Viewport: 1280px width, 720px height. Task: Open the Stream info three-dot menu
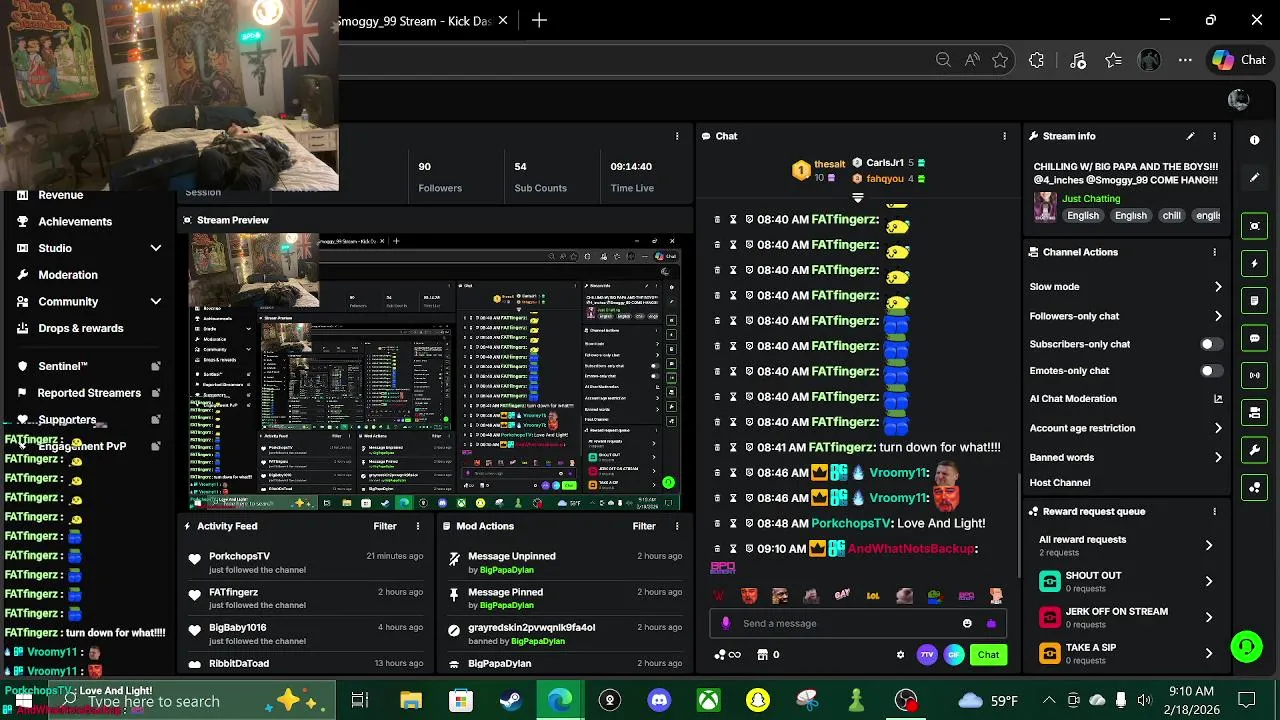click(x=1215, y=136)
